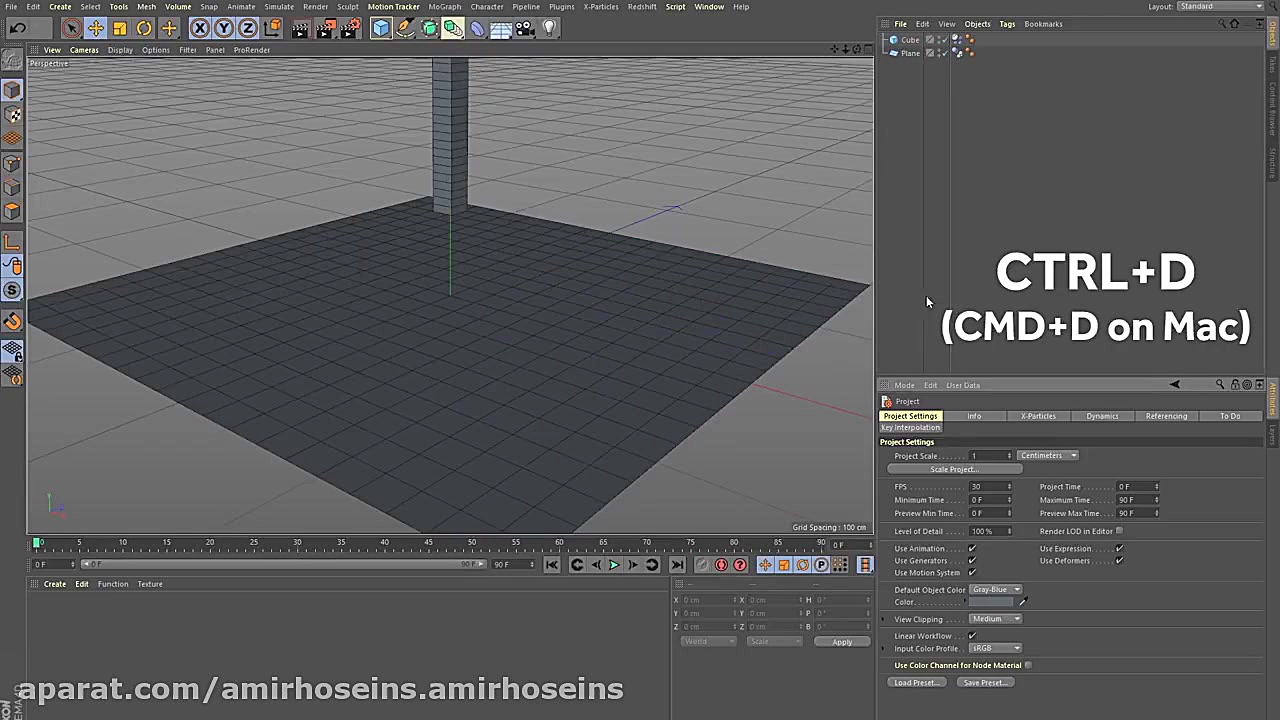The height and width of the screenshot is (720, 1280).
Task: Uncheck the Use Animation checkbox
Action: [971, 548]
